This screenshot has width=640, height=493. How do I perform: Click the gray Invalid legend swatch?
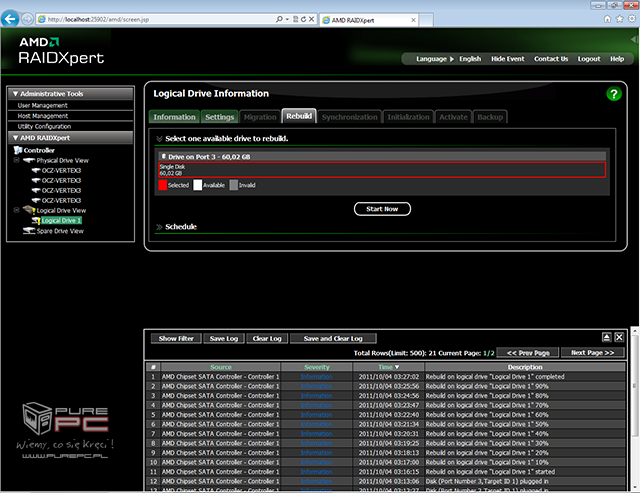pyautogui.click(x=233, y=185)
